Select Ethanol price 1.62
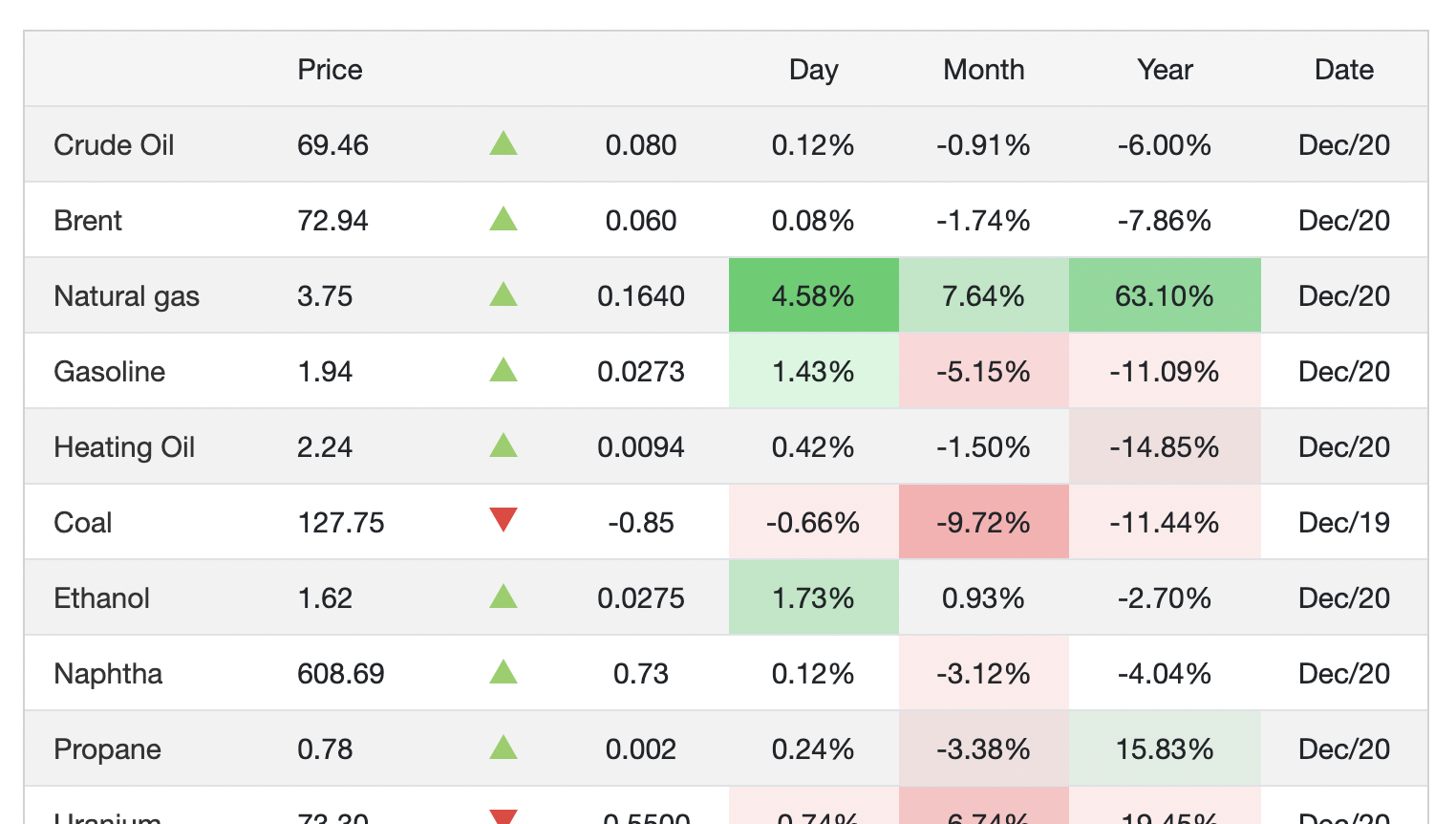1456x824 pixels. click(x=325, y=598)
